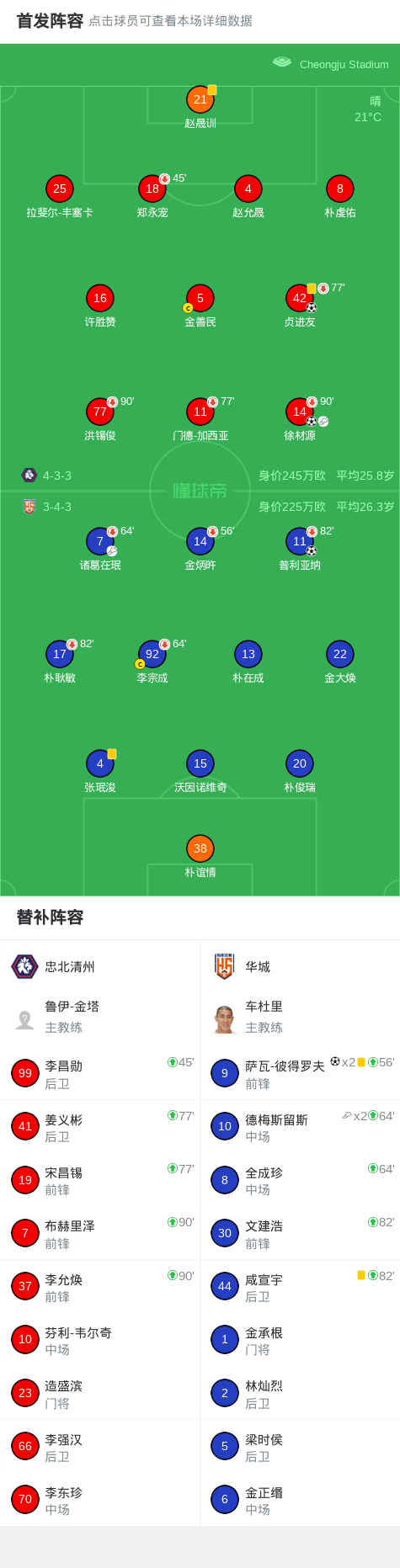Tap blue number 92 李宗成
Screen dimensions: 400x1568
(x=152, y=654)
